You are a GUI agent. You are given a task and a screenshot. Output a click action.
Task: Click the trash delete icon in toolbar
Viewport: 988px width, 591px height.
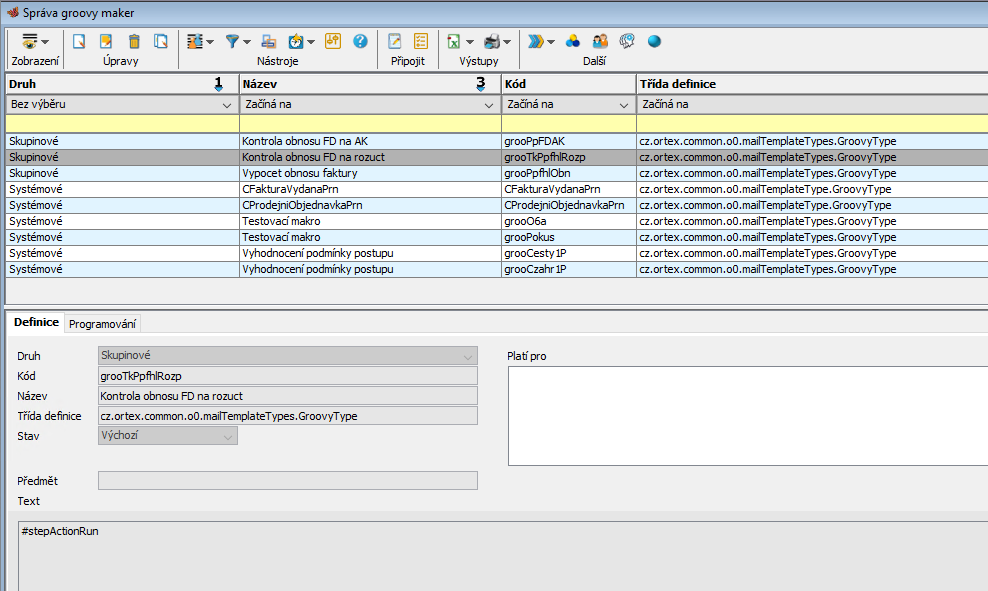133,41
